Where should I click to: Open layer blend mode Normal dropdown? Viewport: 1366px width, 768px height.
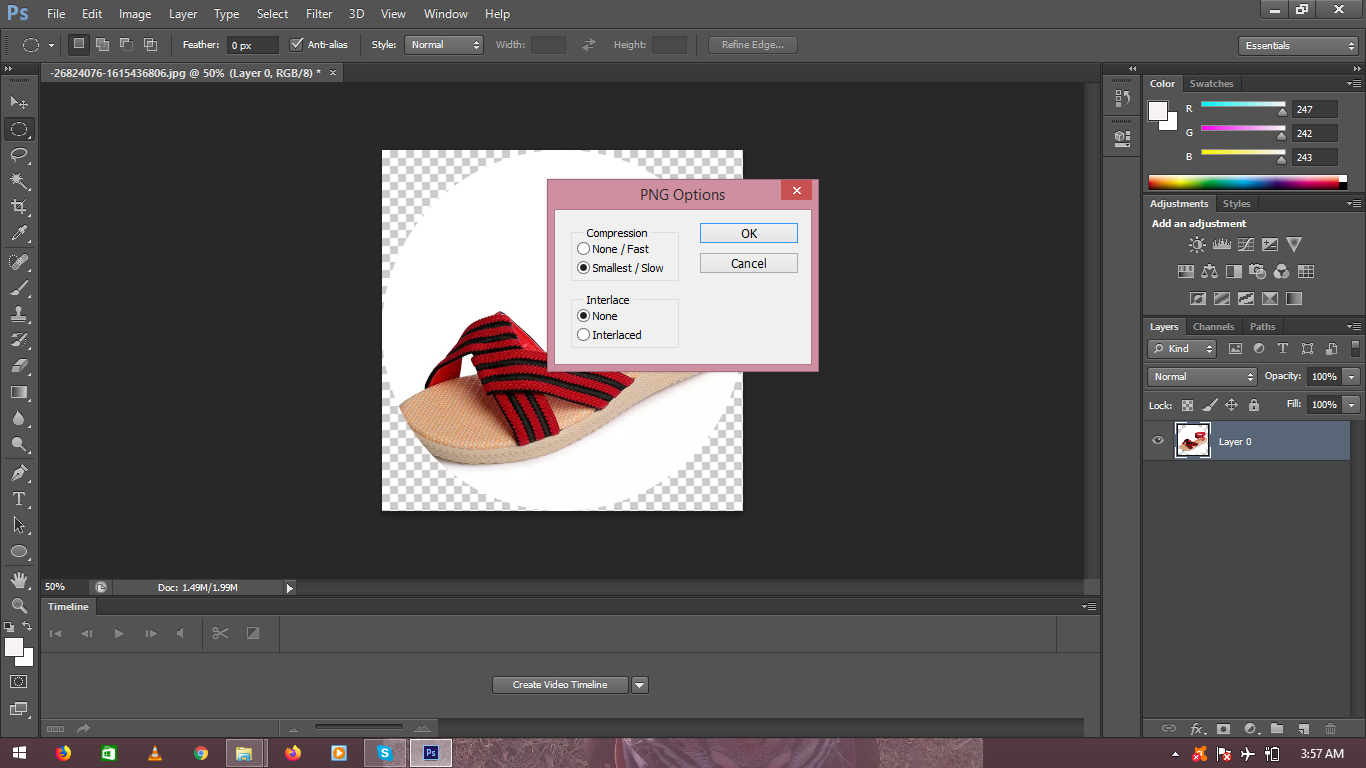tap(1202, 377)
